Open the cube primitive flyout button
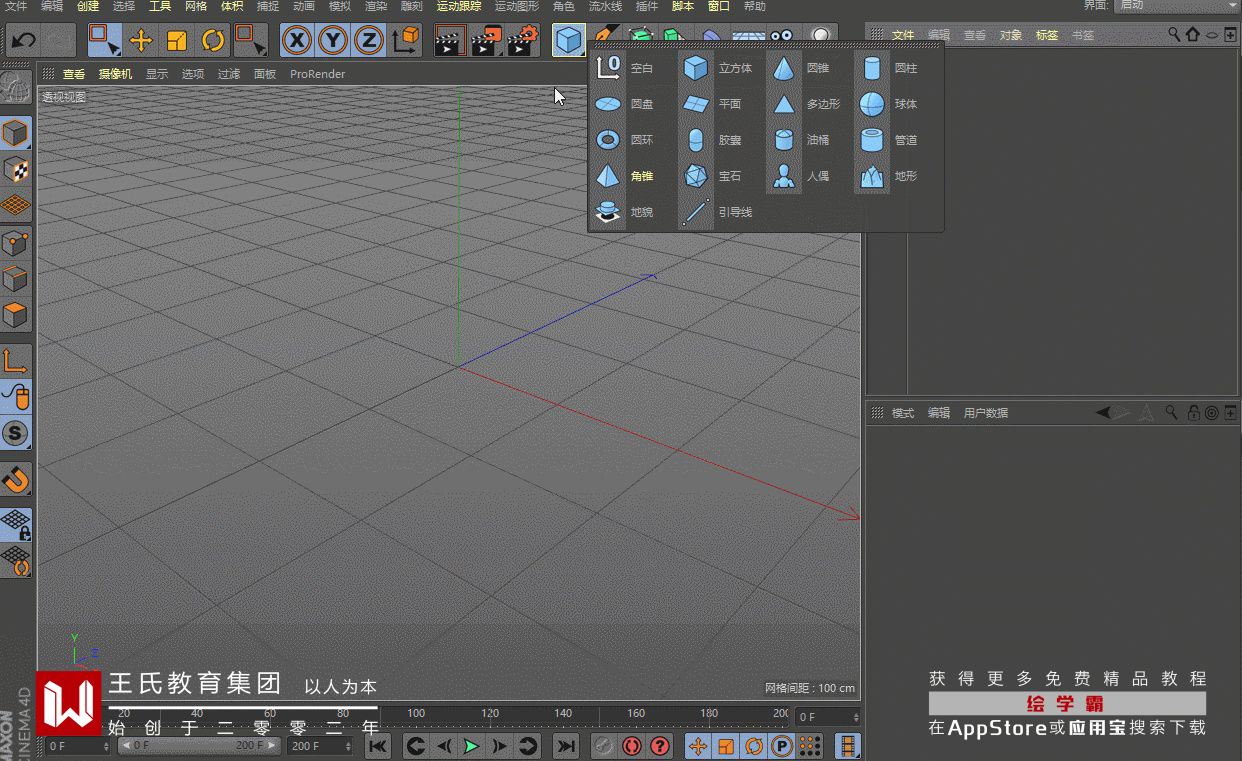This screenshot has height=761, width=1242. [569, 41]
